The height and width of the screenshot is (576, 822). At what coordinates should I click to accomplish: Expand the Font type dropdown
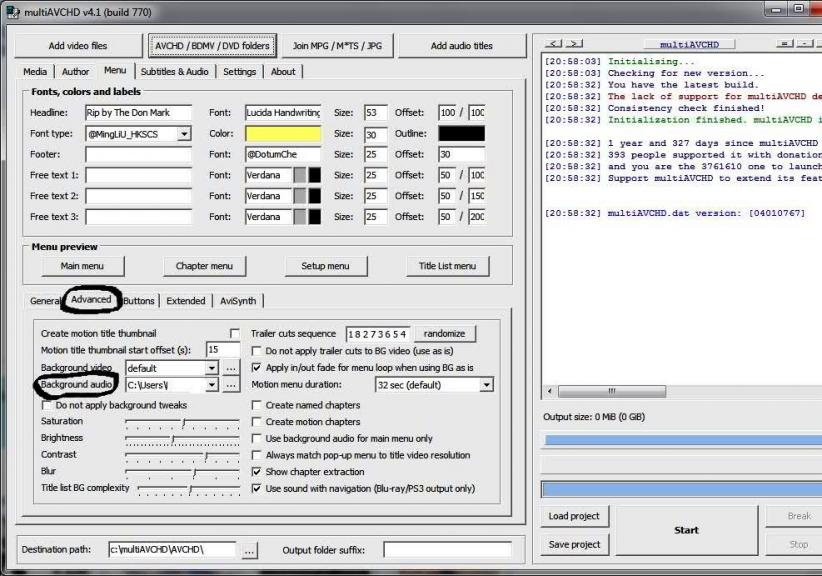tap(184, 133)
